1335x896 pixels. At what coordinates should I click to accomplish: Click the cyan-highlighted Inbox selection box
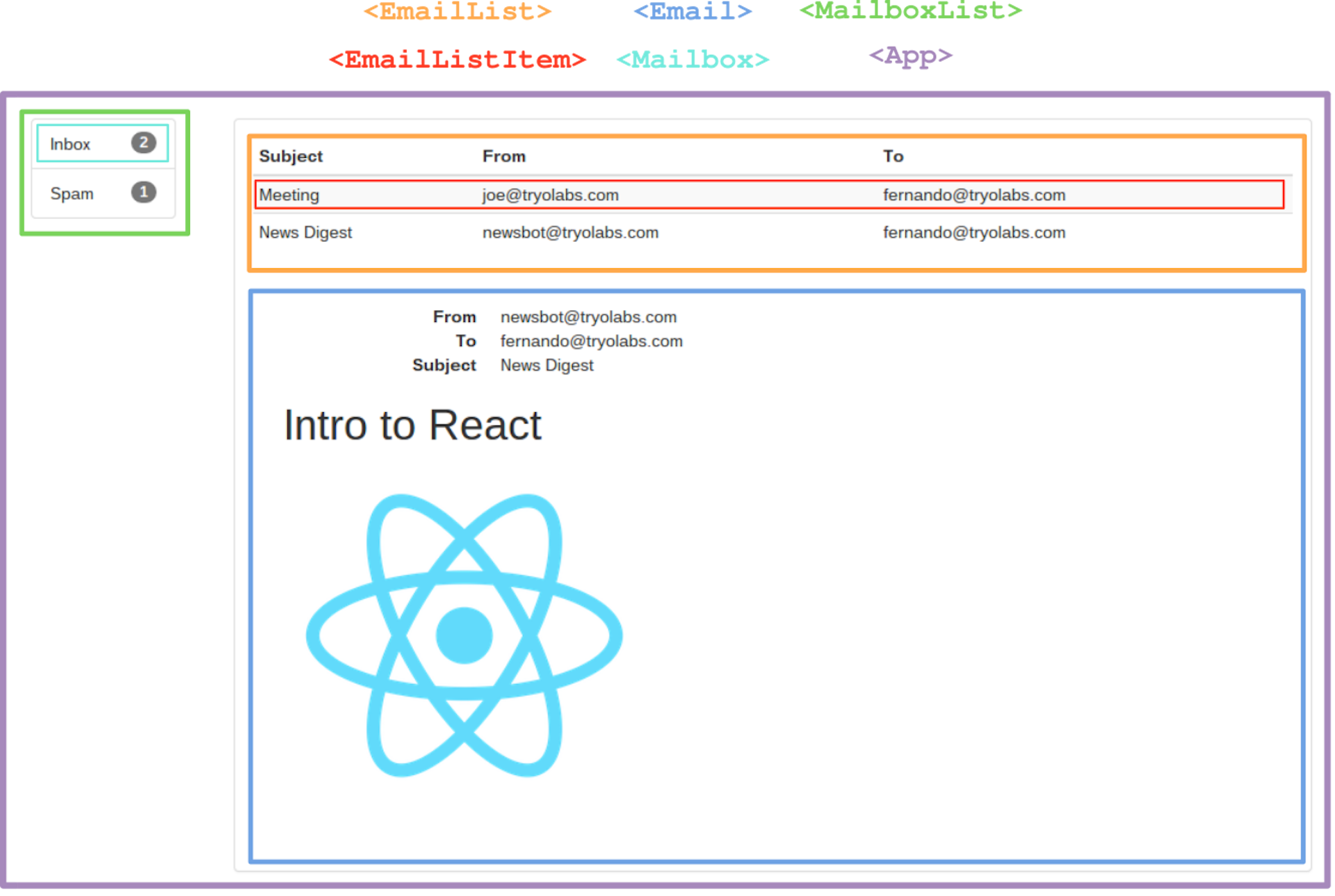pos(102,143)
